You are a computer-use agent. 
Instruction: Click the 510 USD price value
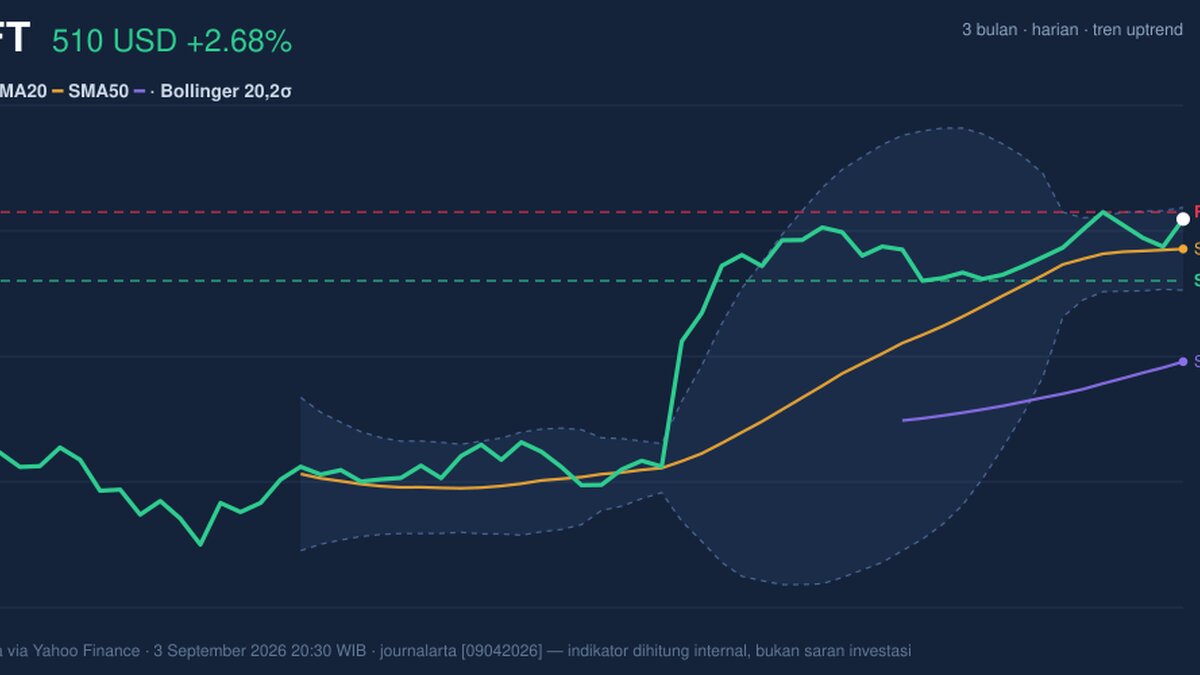coord(115,41)
